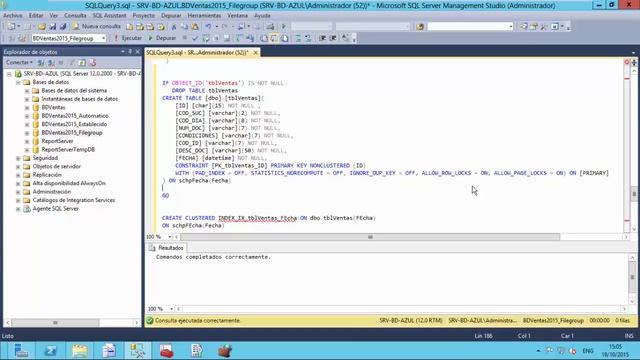Switch to the Resultados tab
Screen dimensions: 640x360
(167, 248)
